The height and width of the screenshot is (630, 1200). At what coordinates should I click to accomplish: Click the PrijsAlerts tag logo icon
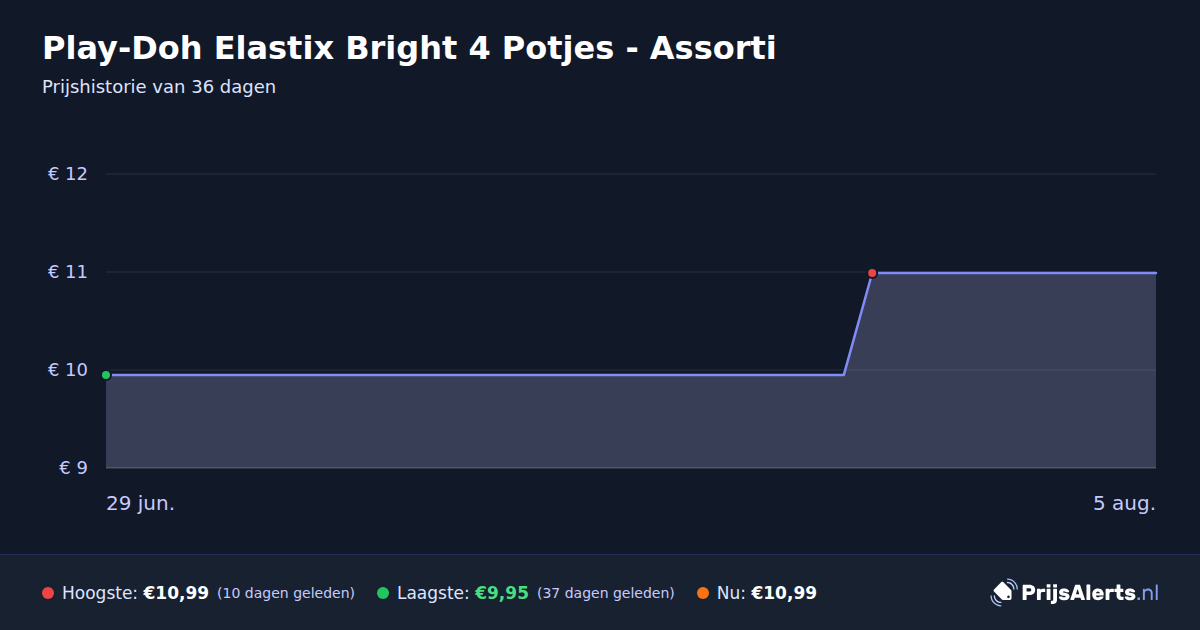tap(1003, 593)
